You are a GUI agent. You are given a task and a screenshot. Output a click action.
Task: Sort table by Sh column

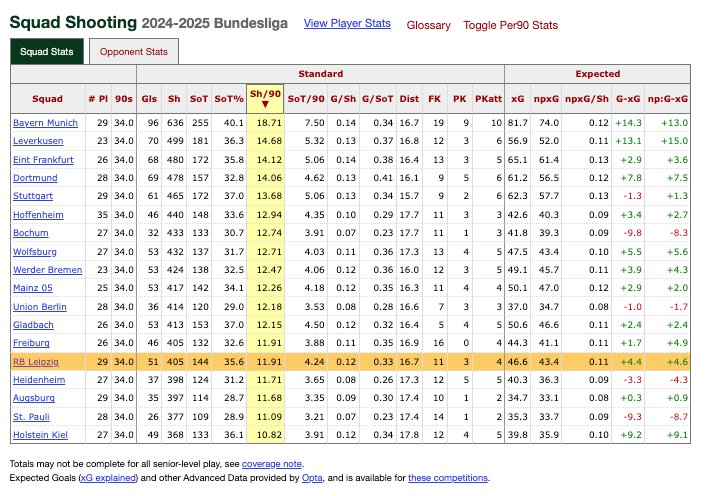click(174, 99)
